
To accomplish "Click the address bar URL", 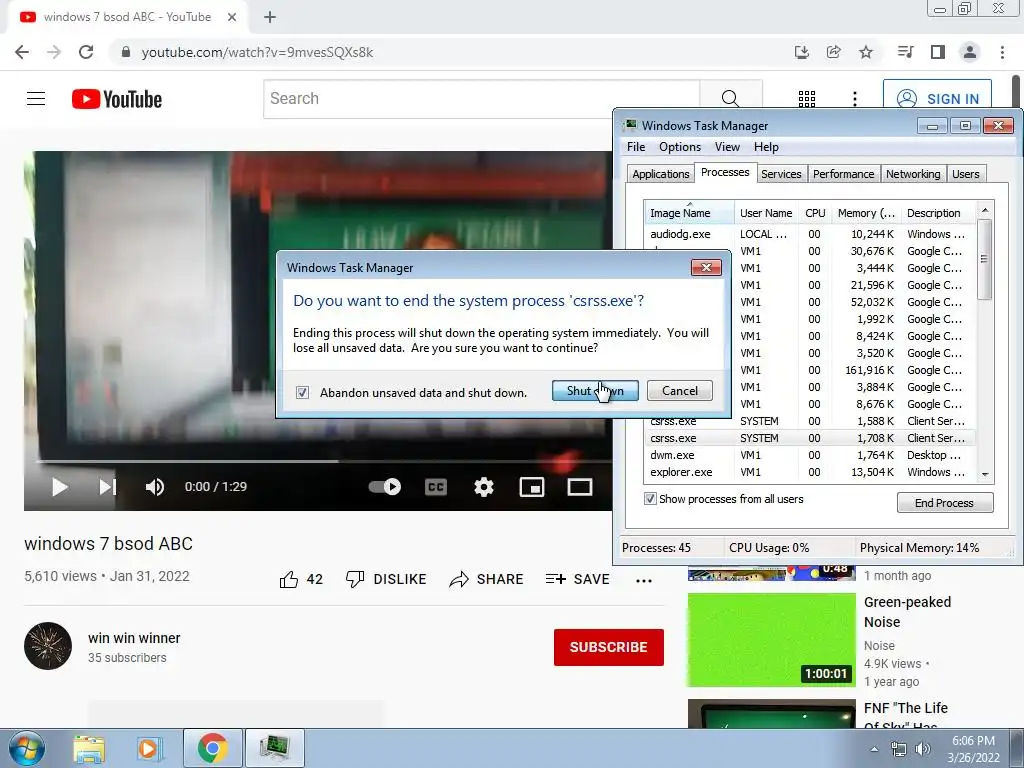I will click(257, 52).
